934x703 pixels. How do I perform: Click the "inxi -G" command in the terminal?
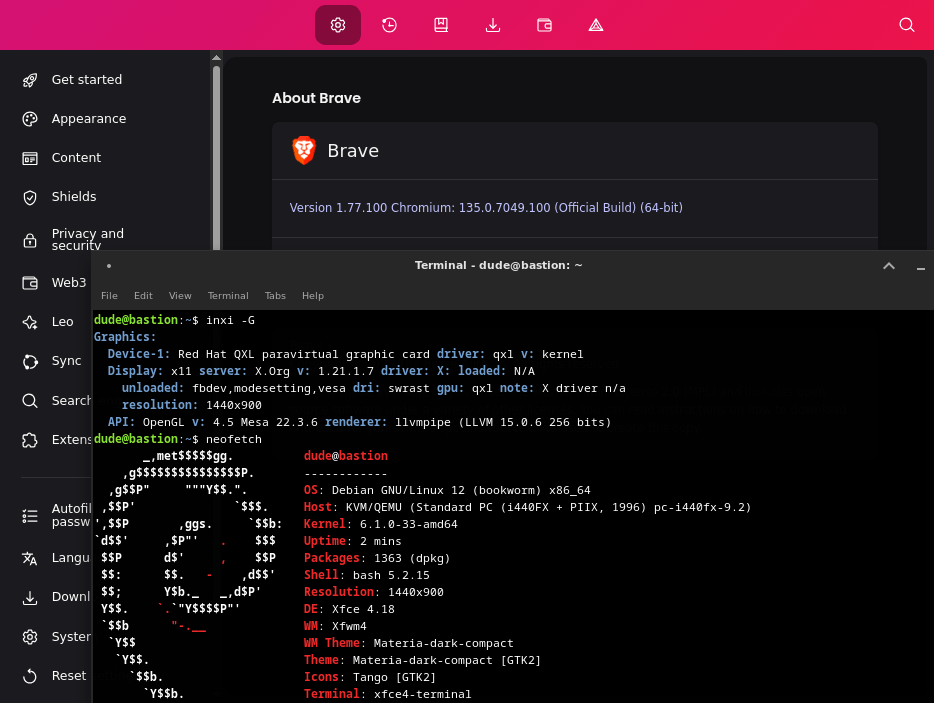pyautogui.click(x=230, y=321)
